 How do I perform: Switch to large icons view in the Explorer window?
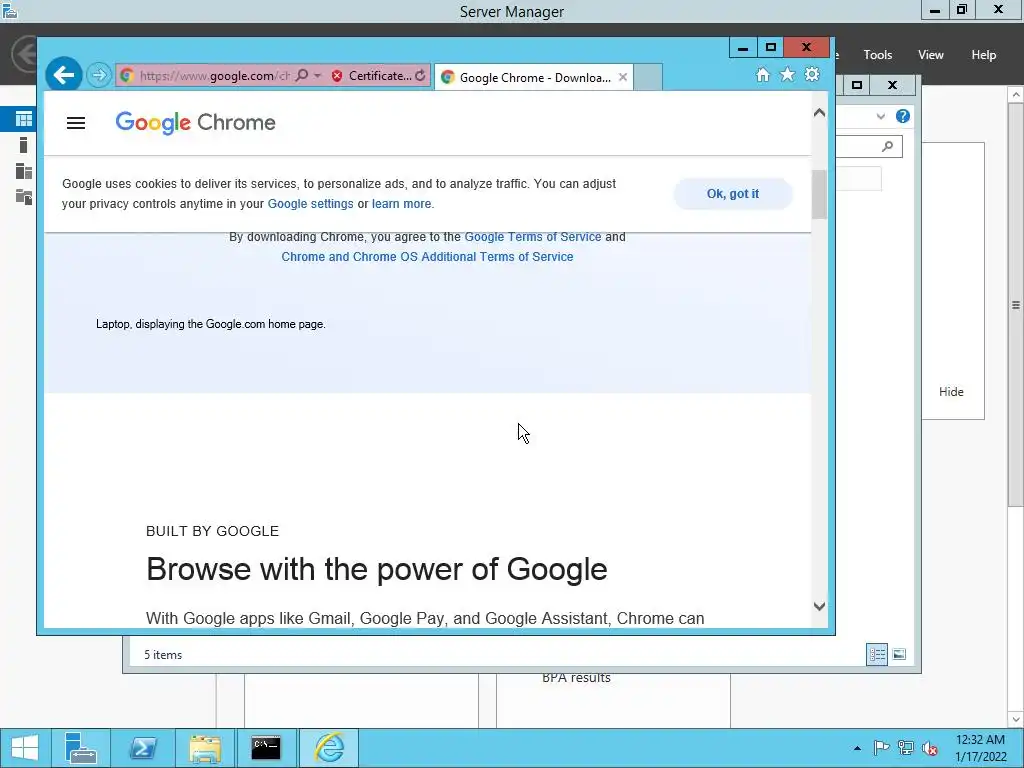(899, 654)
